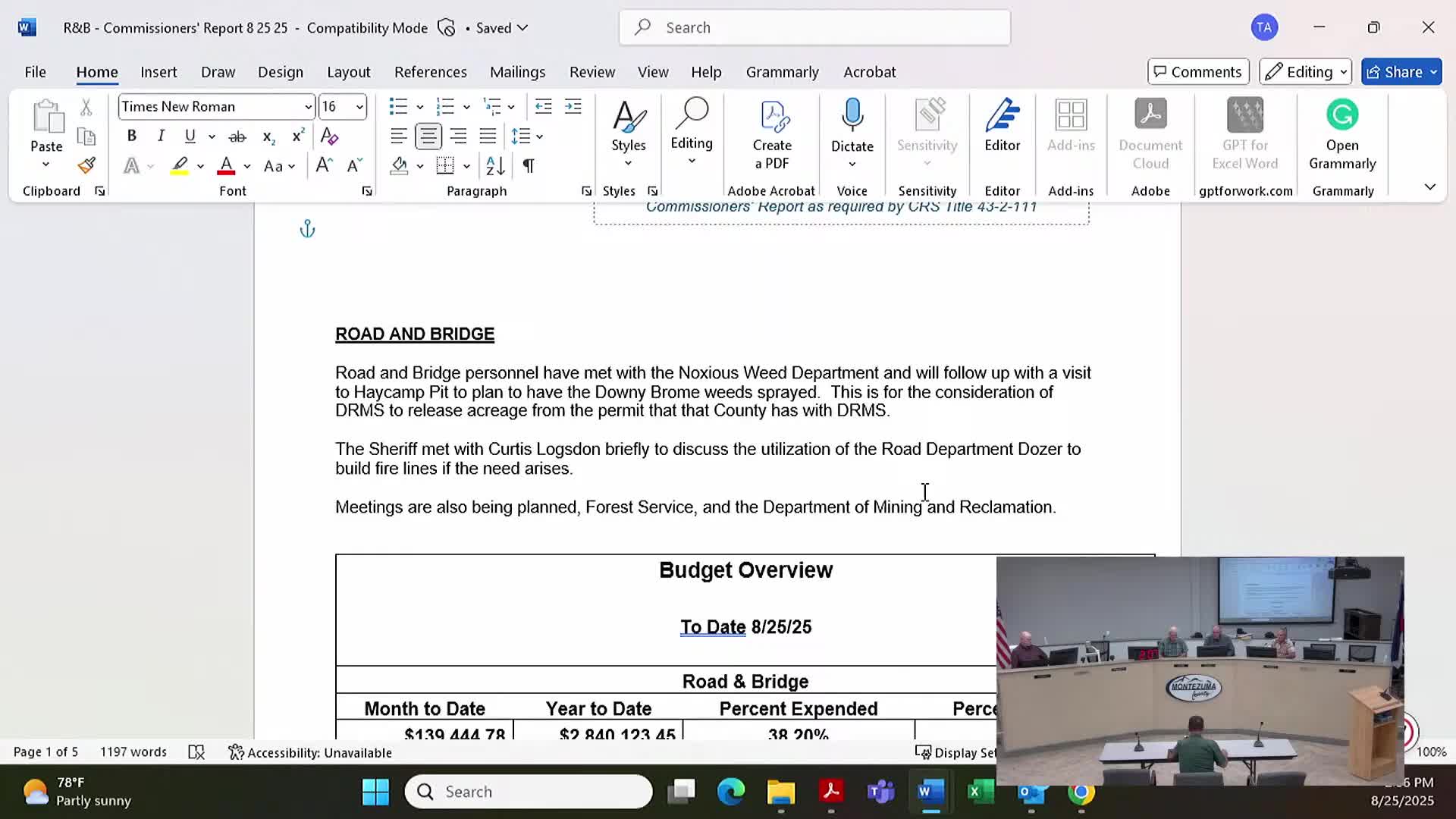Toggle Italic formatting

[x=161, y=136]
